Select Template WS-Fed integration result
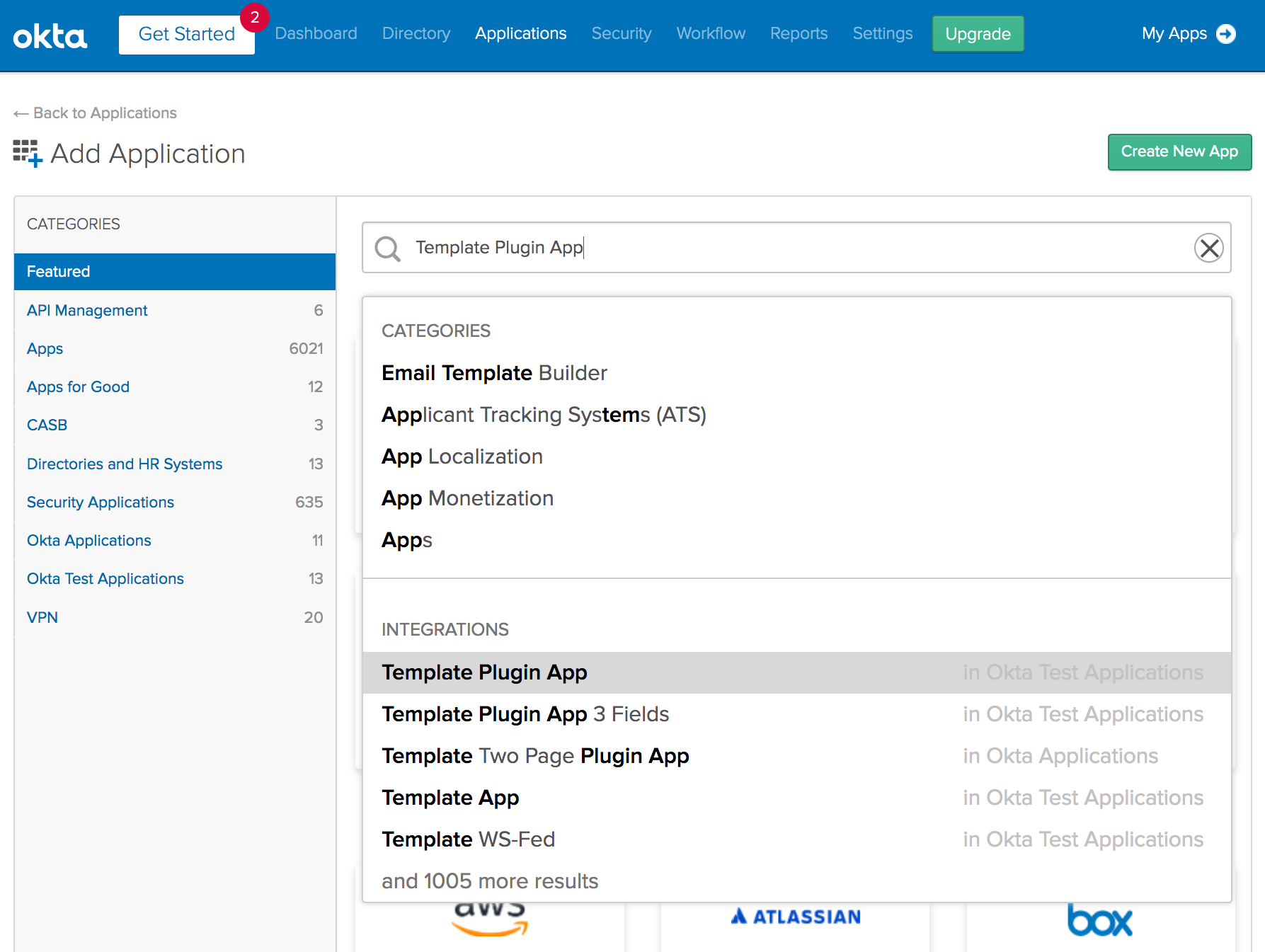Screen dimensions: 1265x952 (797, 839)
